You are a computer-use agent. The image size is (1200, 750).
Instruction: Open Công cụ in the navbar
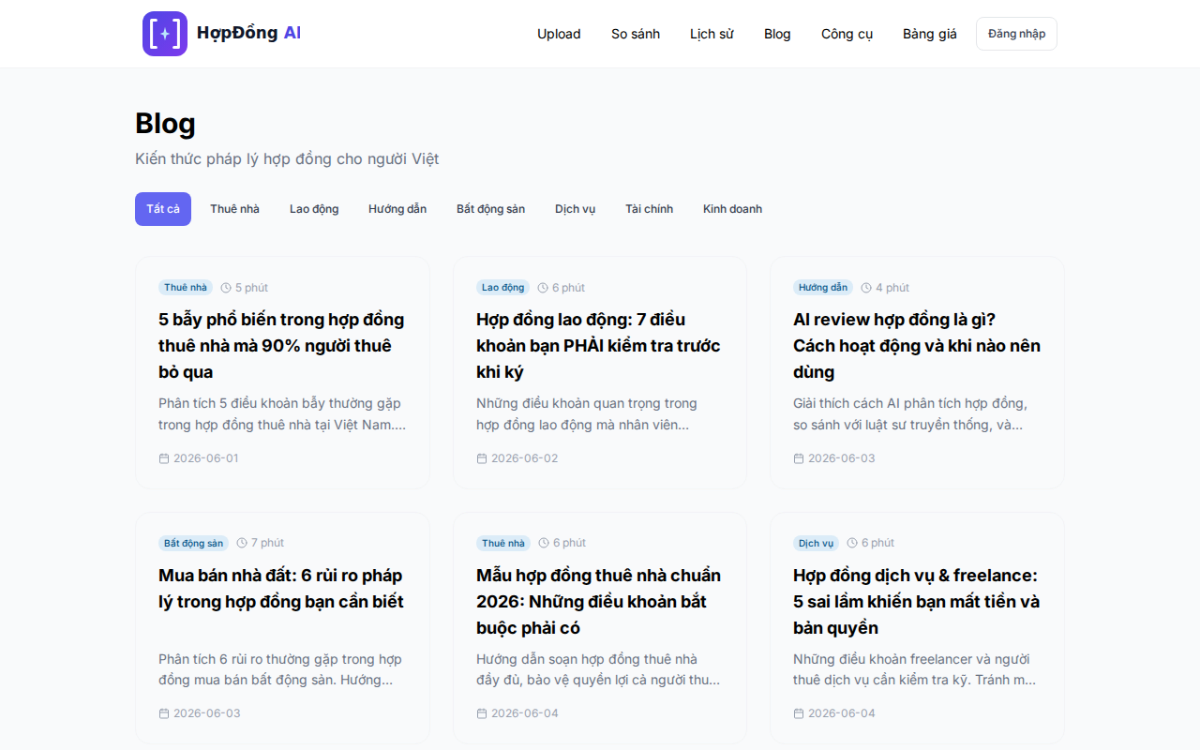847,34
